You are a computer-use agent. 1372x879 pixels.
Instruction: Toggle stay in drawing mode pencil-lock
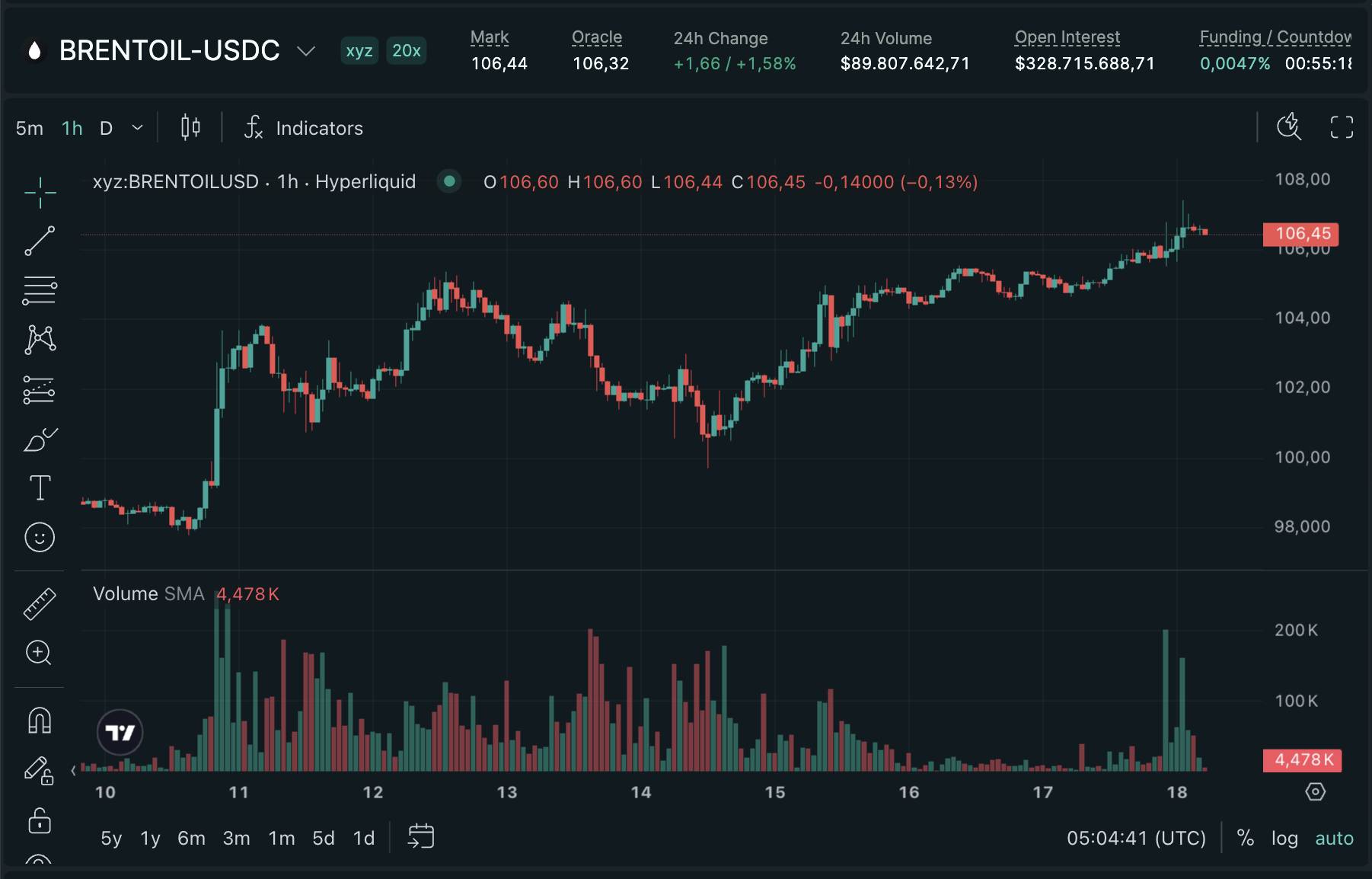(40, 770)
